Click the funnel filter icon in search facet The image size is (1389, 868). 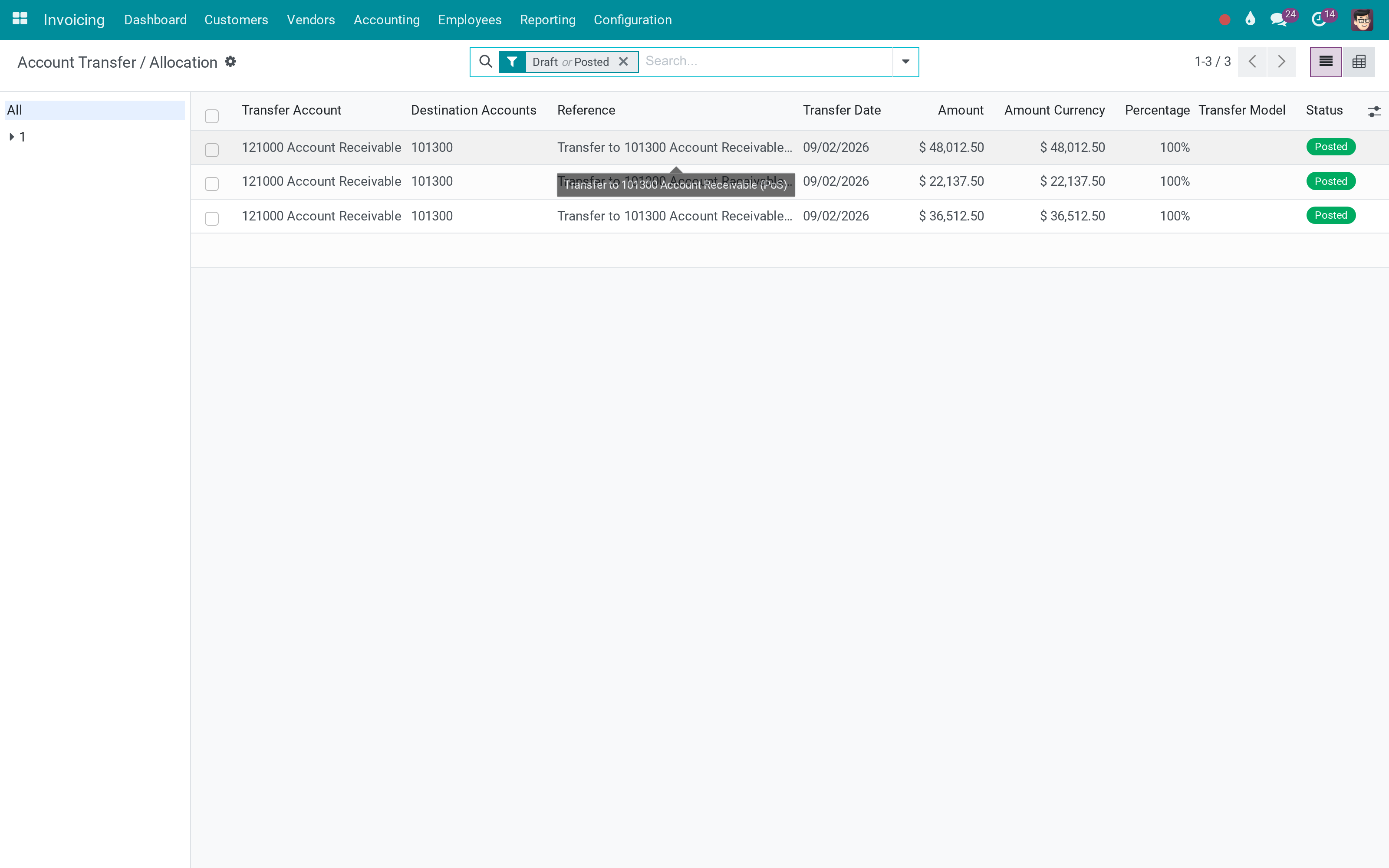pyautogui.click(x=512, y=62)
